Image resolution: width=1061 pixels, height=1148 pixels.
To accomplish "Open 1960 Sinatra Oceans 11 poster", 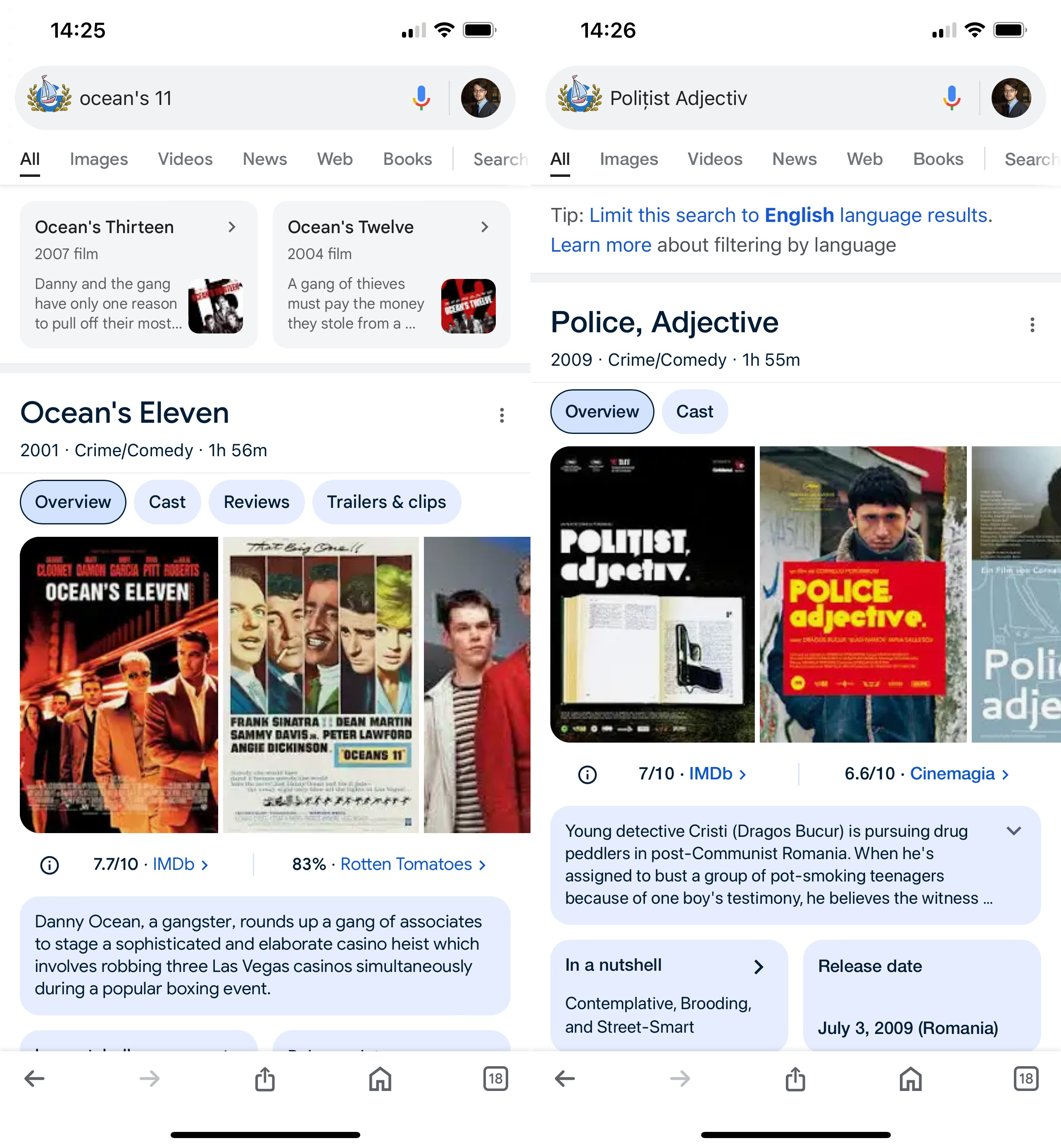I will coord(321,685).
